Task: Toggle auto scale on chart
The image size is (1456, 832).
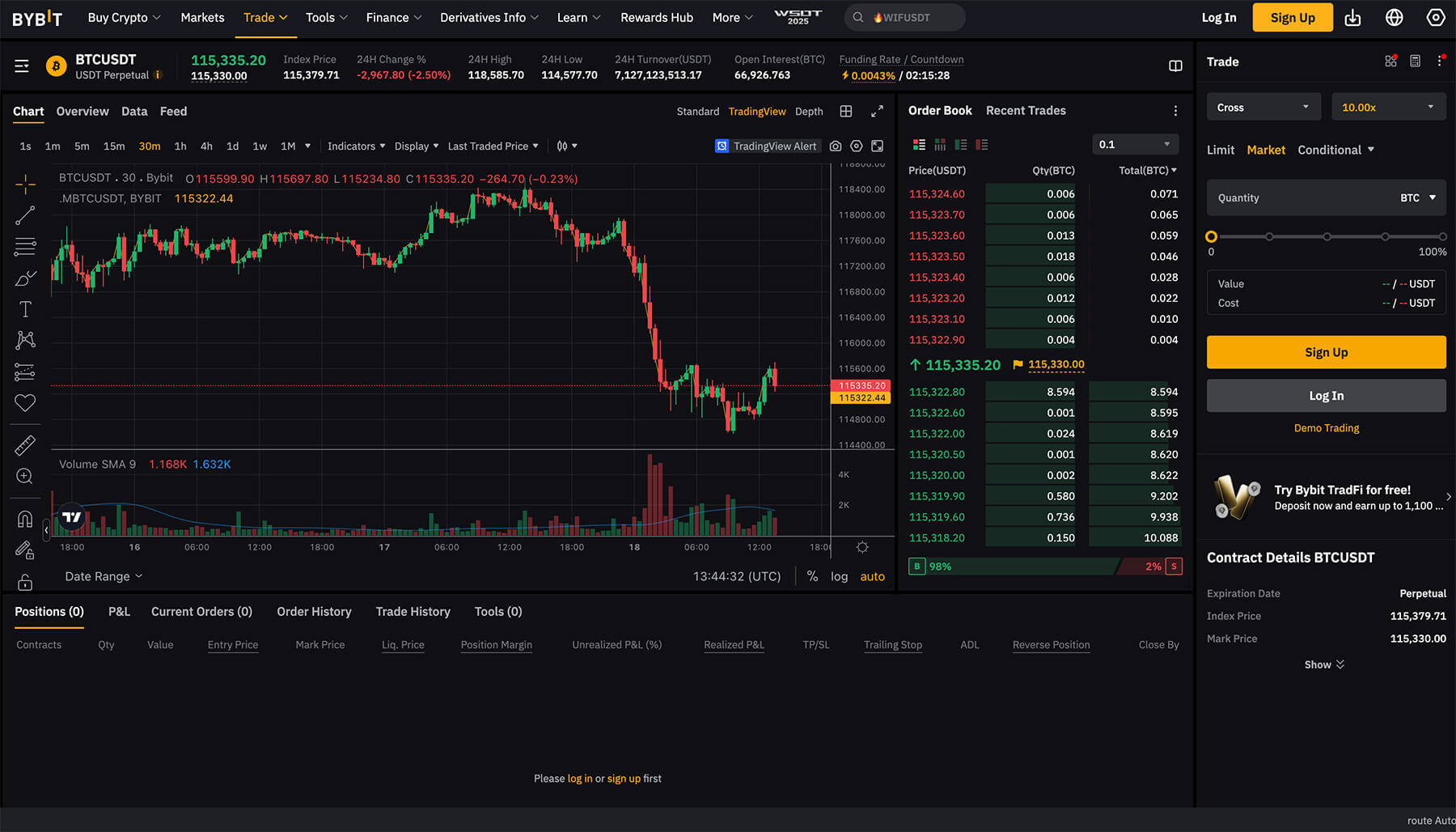Action: [872, 576]
